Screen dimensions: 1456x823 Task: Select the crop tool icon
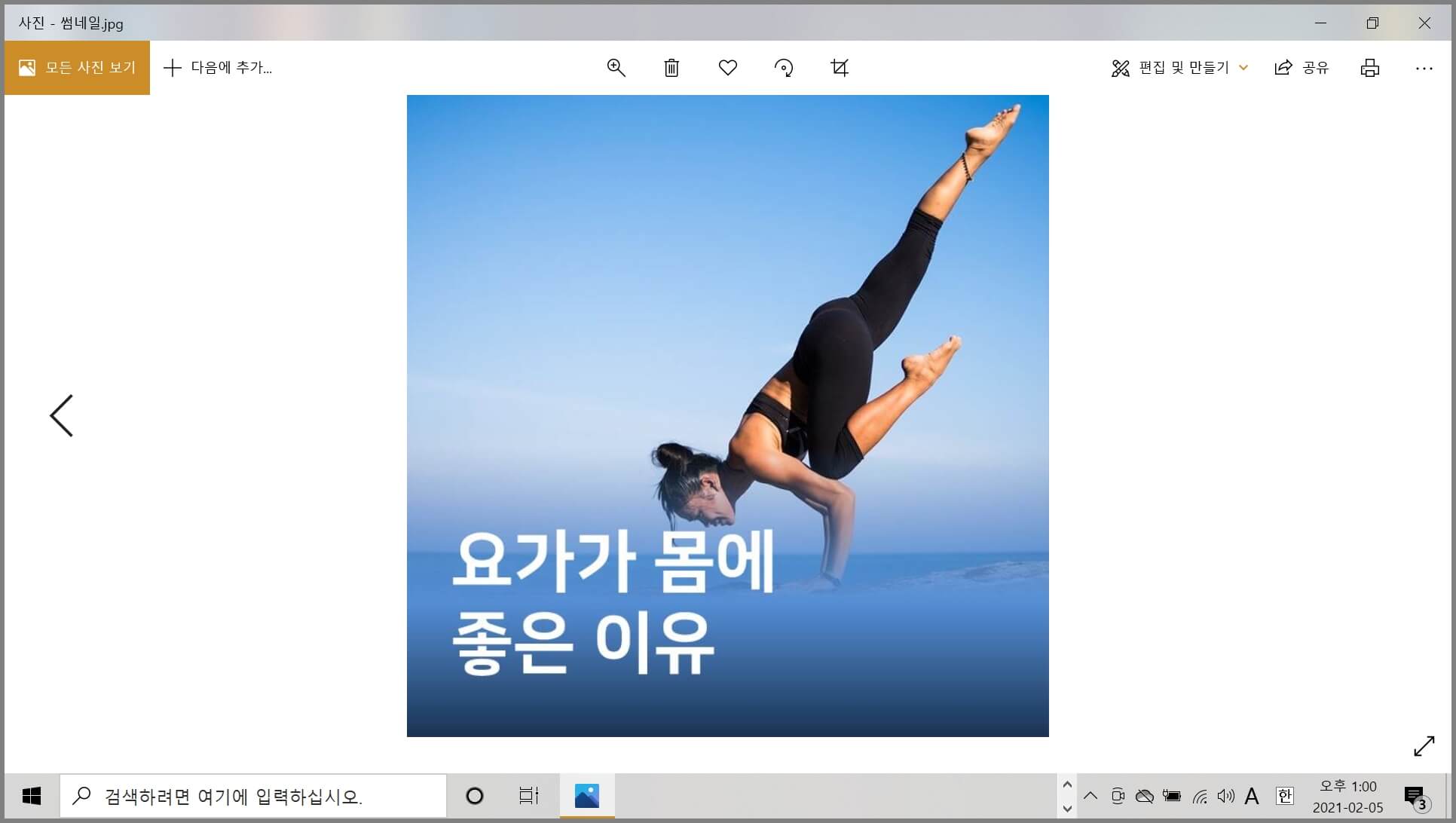coord(840,68)
